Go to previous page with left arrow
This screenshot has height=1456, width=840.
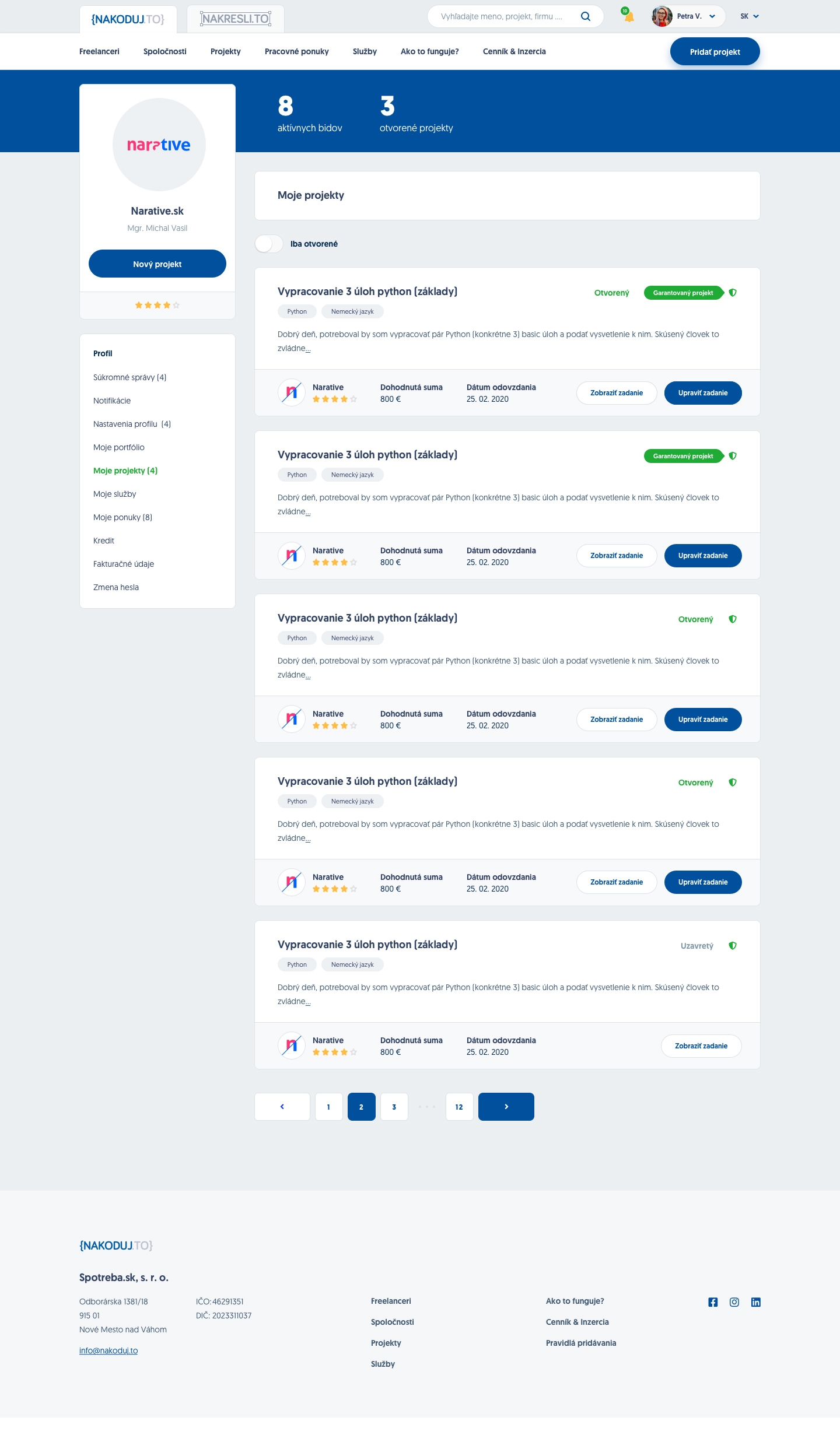click(282, 1107)
